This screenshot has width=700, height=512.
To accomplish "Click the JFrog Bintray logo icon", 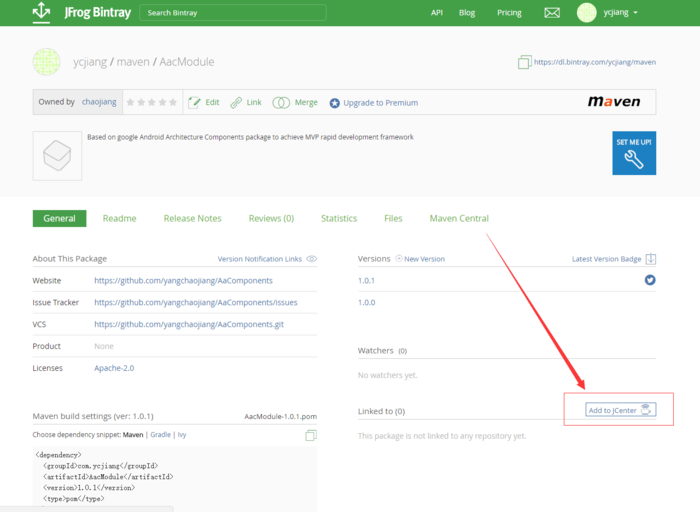I will pos(42,12).
